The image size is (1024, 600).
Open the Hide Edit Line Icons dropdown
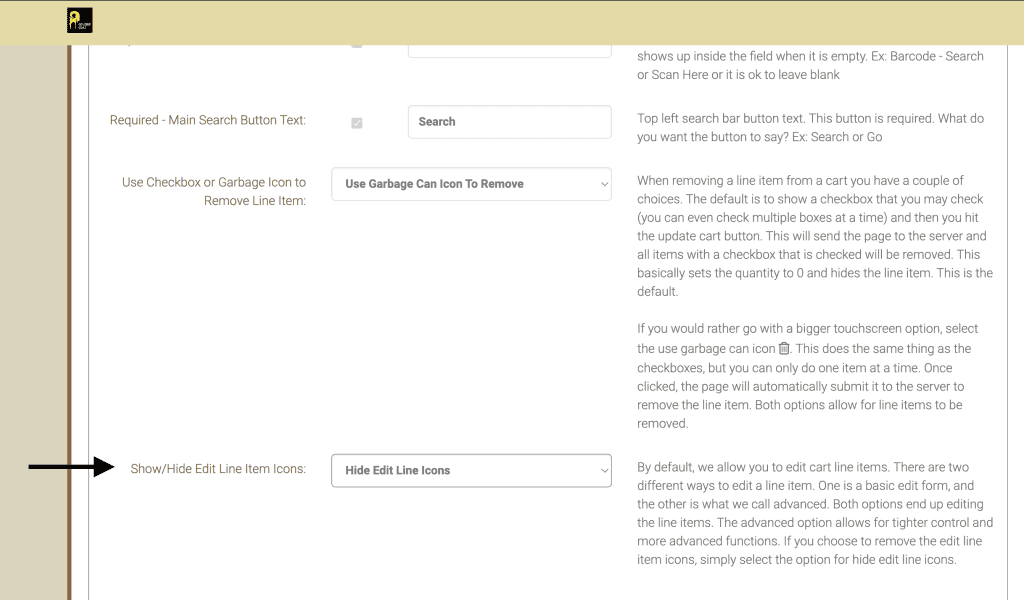(471, 471)
